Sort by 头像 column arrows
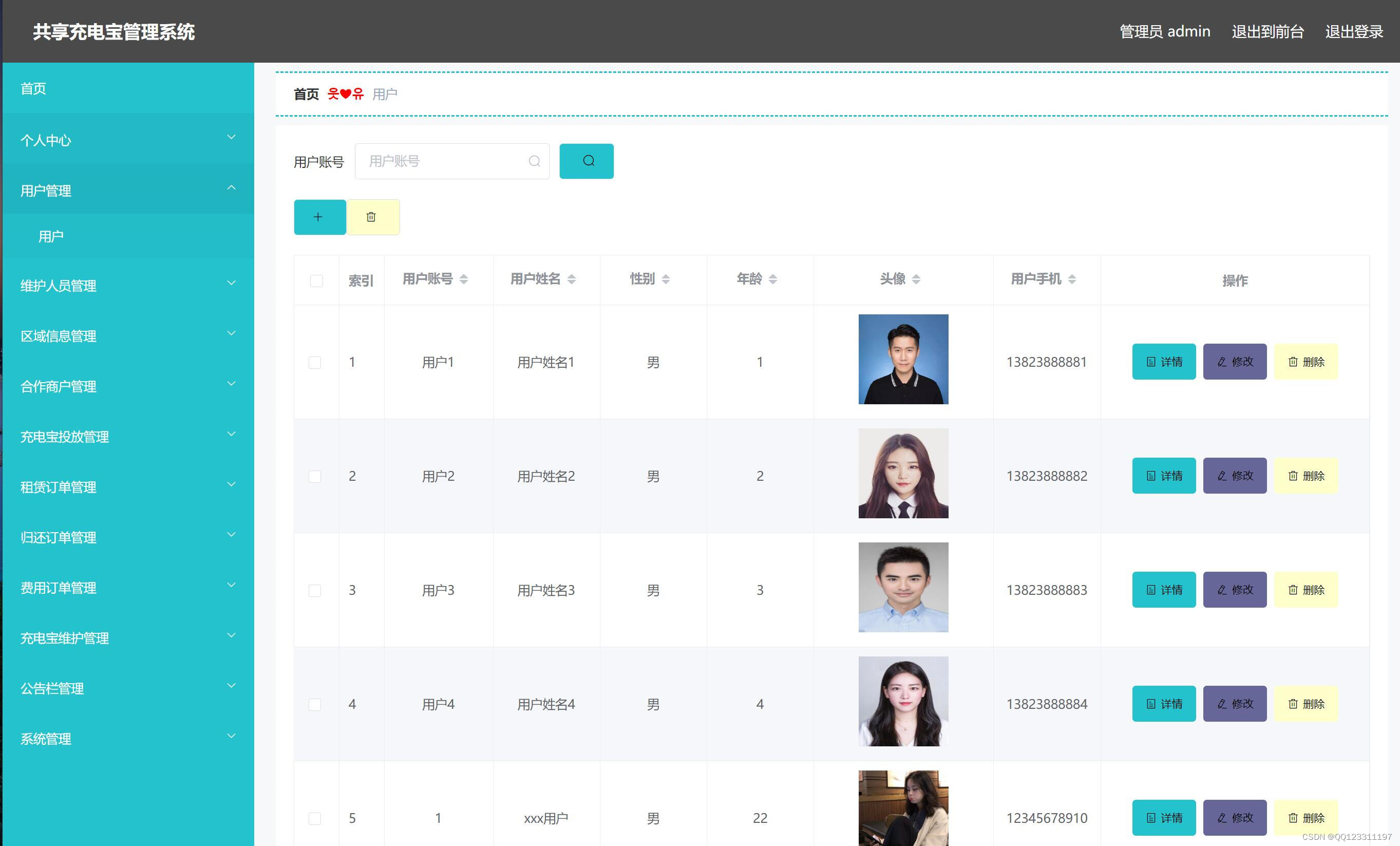This screenshot has height=846, width=1400. coord(916,279)
